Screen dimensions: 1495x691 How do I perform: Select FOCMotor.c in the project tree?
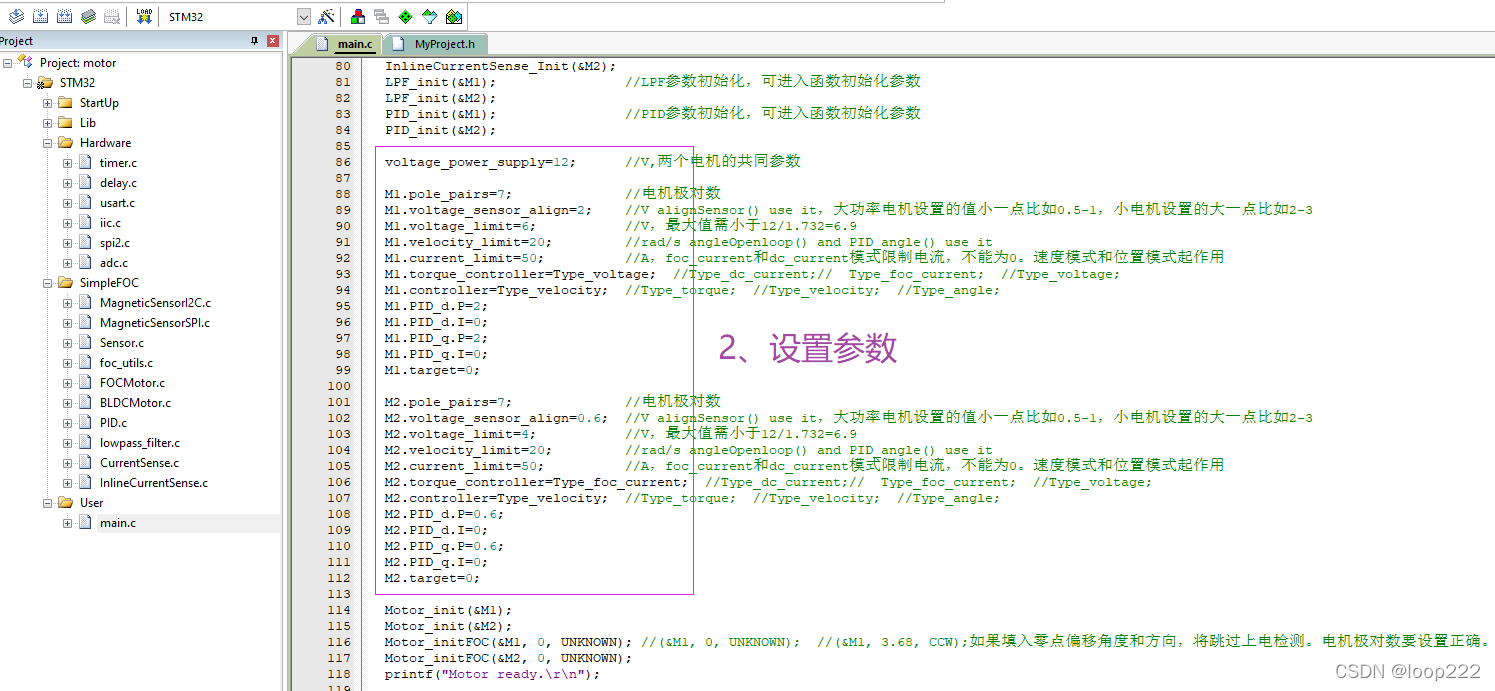click(x=132, y=383)
